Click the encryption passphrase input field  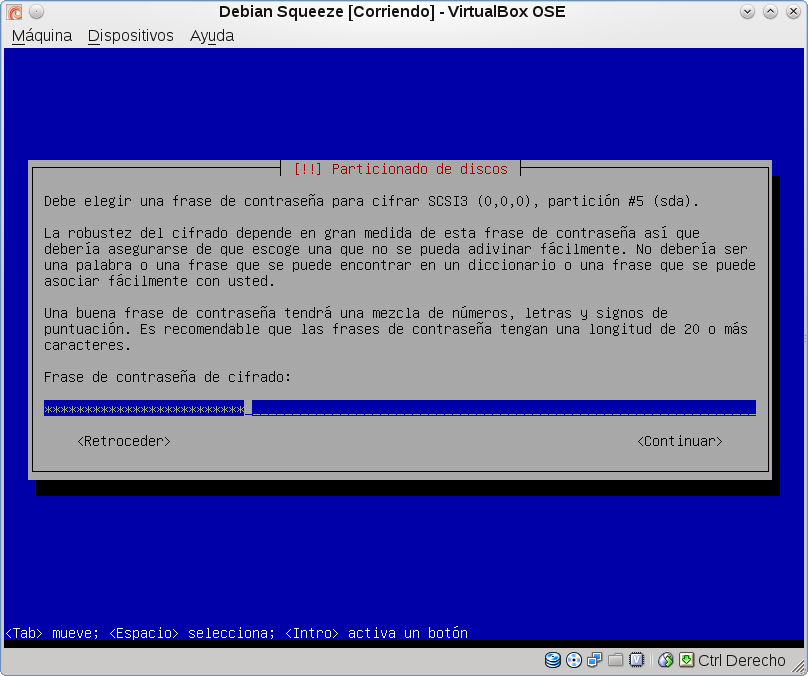click(x=399, y=408)
